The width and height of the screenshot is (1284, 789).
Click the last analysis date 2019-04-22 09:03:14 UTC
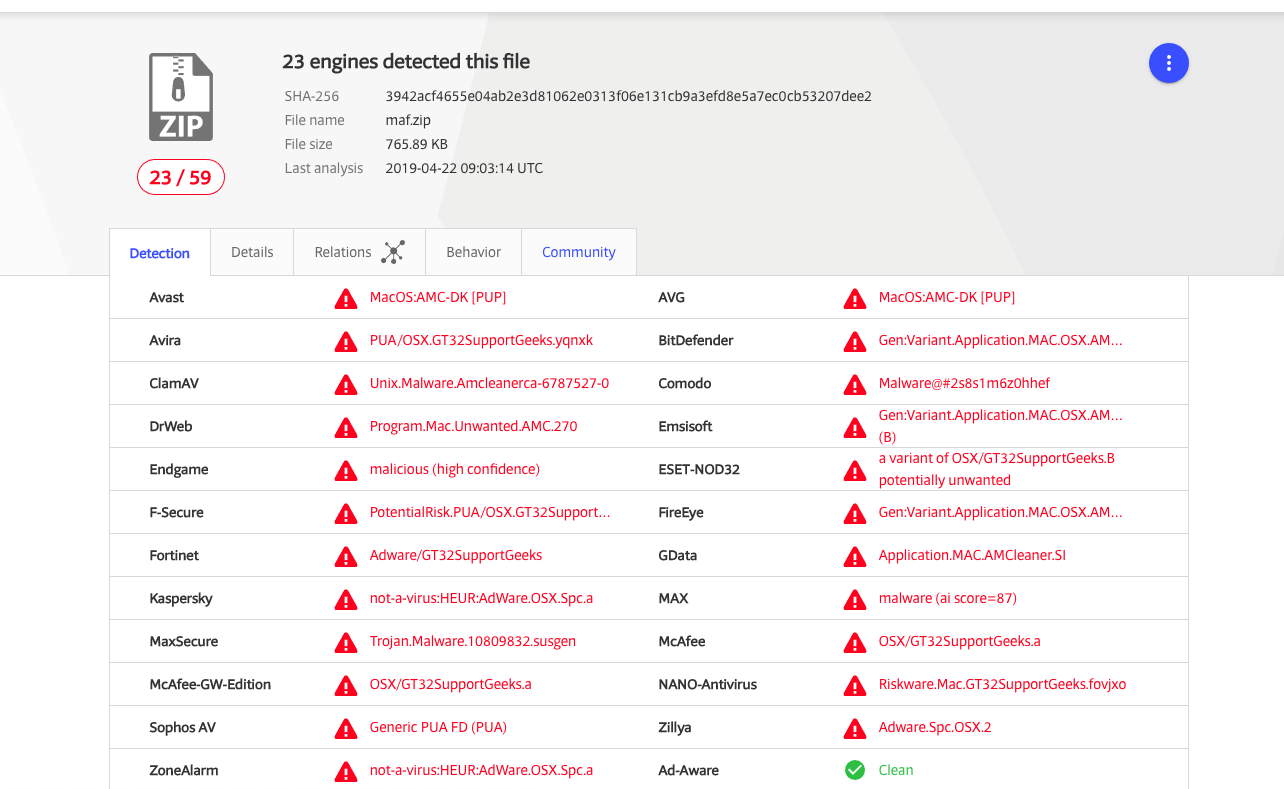[x=464, y=168]
